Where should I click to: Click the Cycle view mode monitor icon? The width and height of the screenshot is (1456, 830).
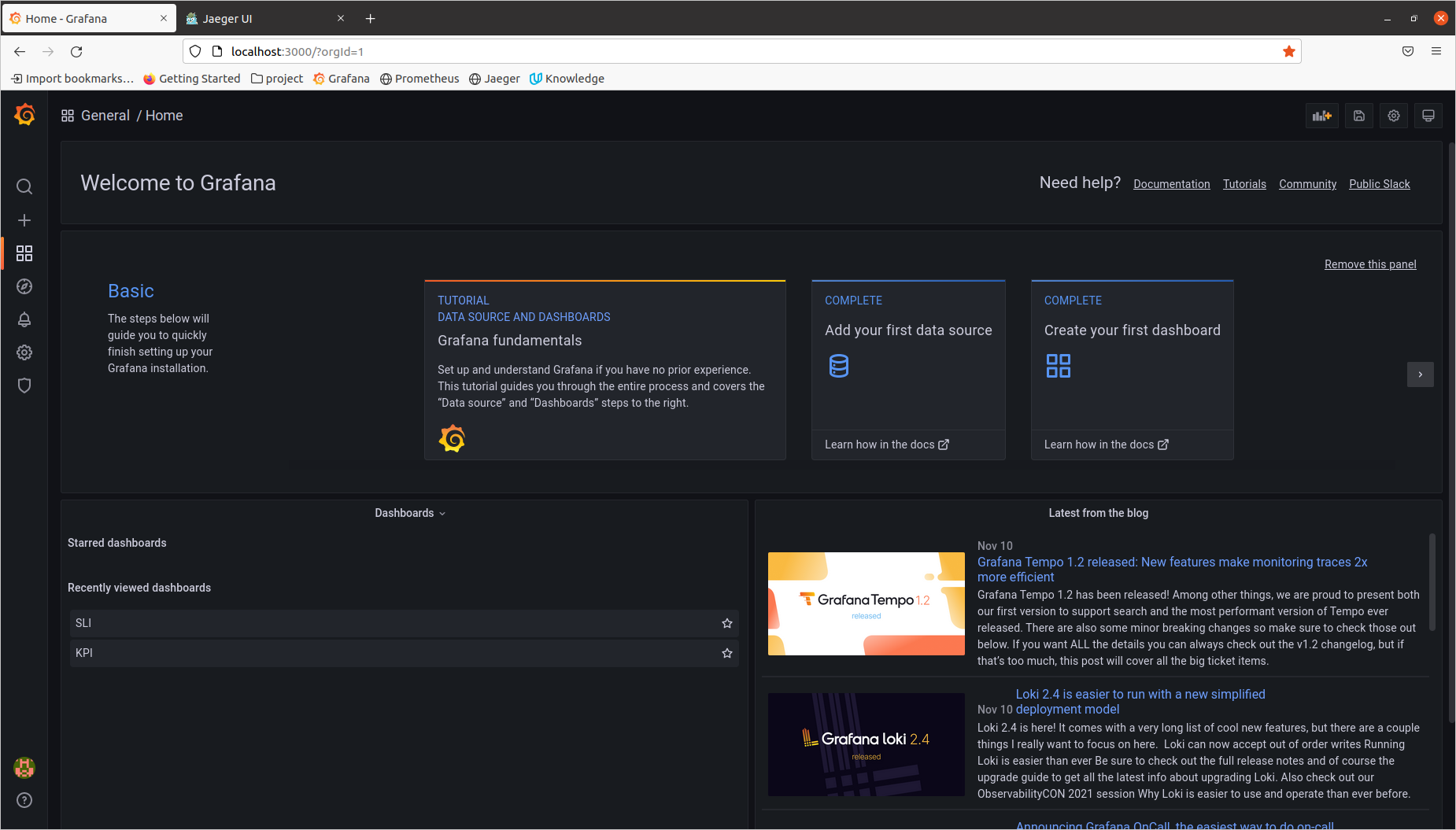click(x=1428, y=116)
